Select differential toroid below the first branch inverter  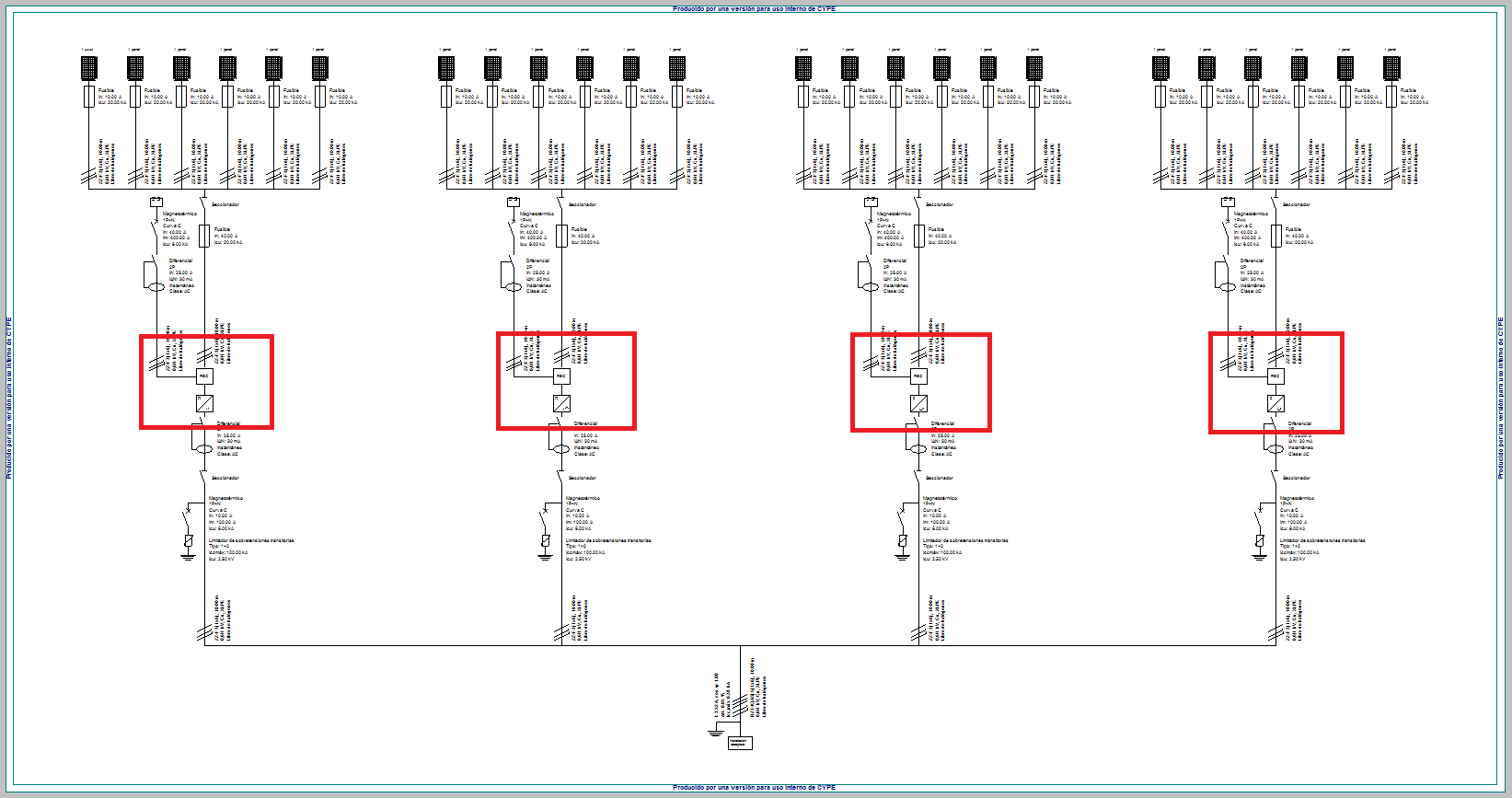[x=204, y=449]
